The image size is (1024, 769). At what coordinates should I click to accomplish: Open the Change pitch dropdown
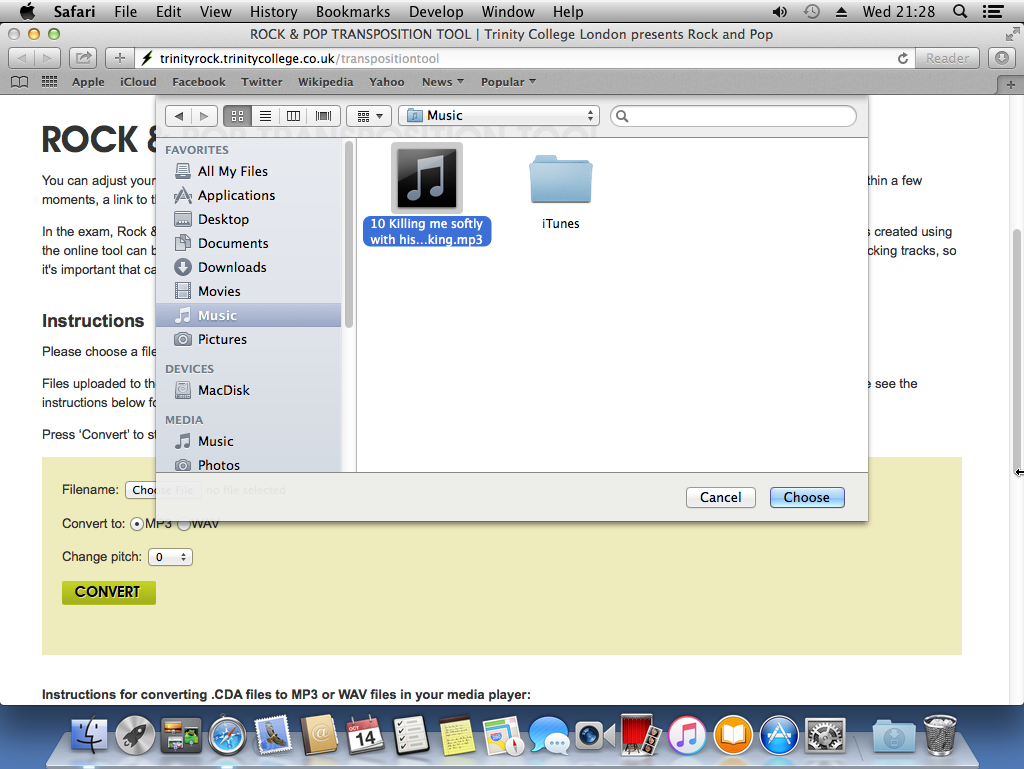point(170,557)
